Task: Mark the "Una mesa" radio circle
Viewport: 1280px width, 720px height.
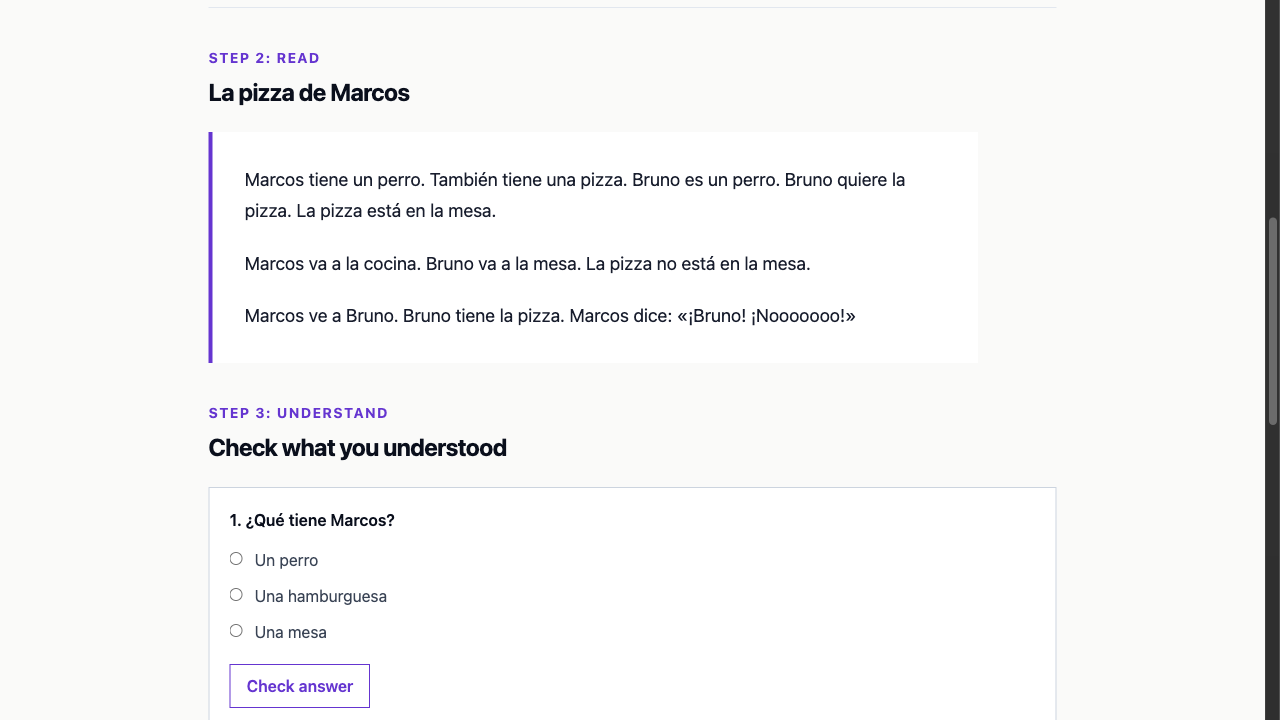Action: (x=236, y=631)
